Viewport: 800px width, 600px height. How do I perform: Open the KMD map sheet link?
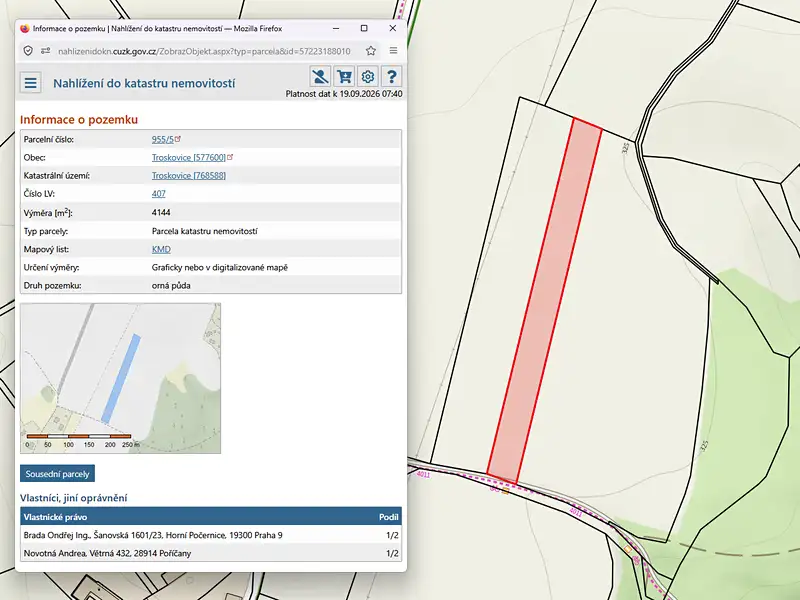click(161, 249)
